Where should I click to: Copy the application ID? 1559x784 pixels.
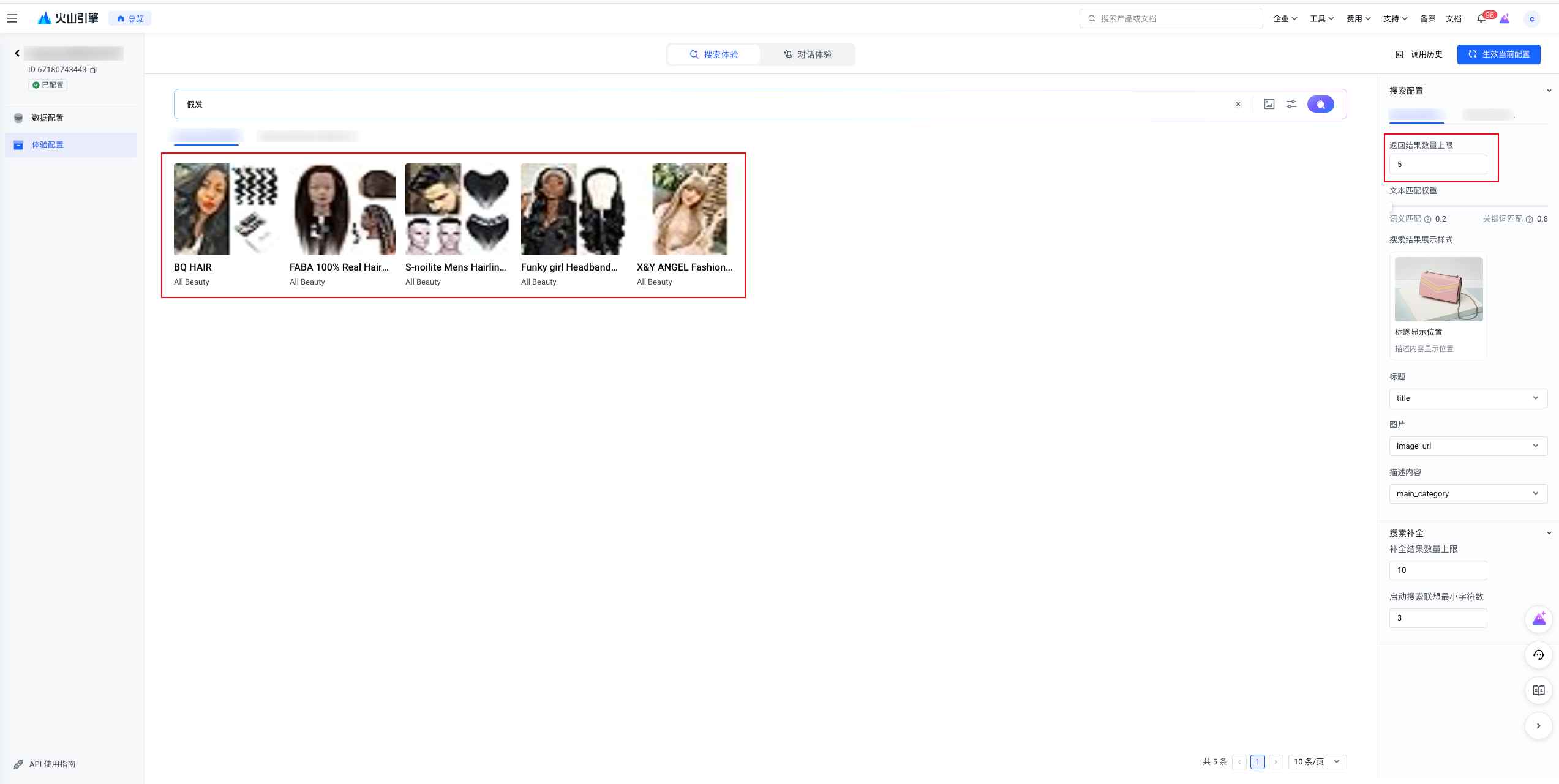94,70
